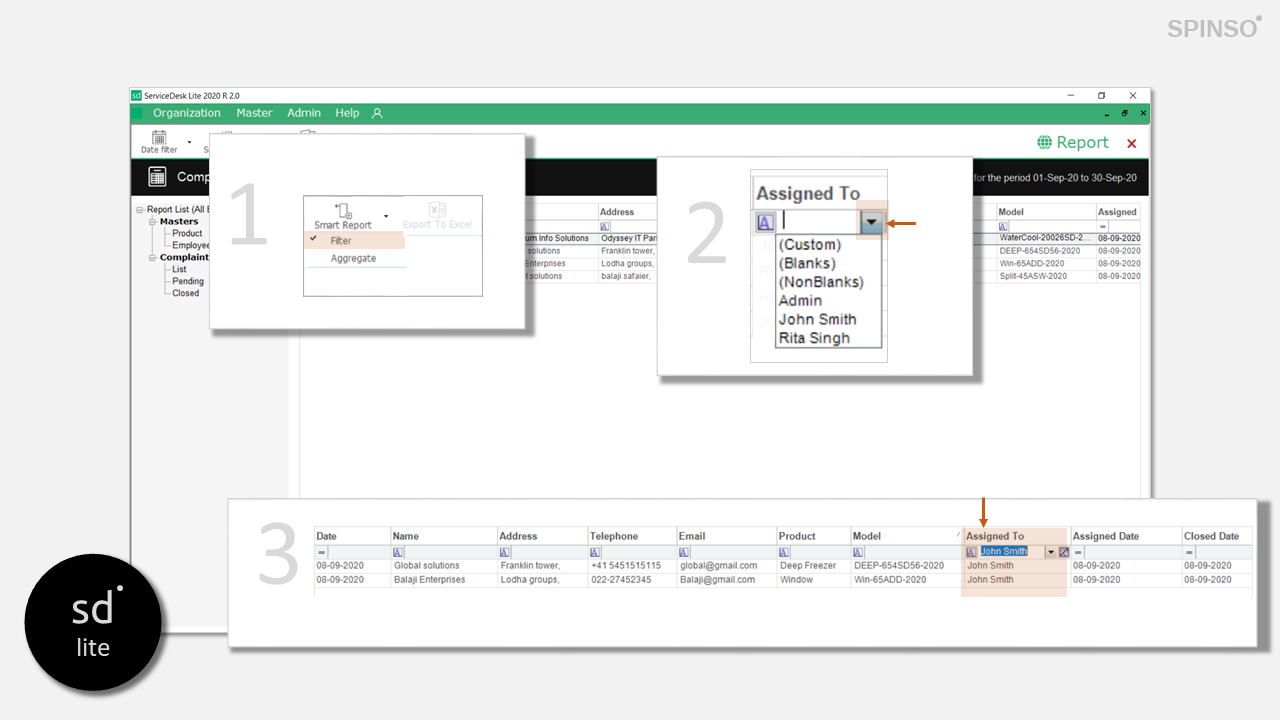Select Aggregate in Smart Report menu
The image size is (1280, 720).
tap(353, 259)
